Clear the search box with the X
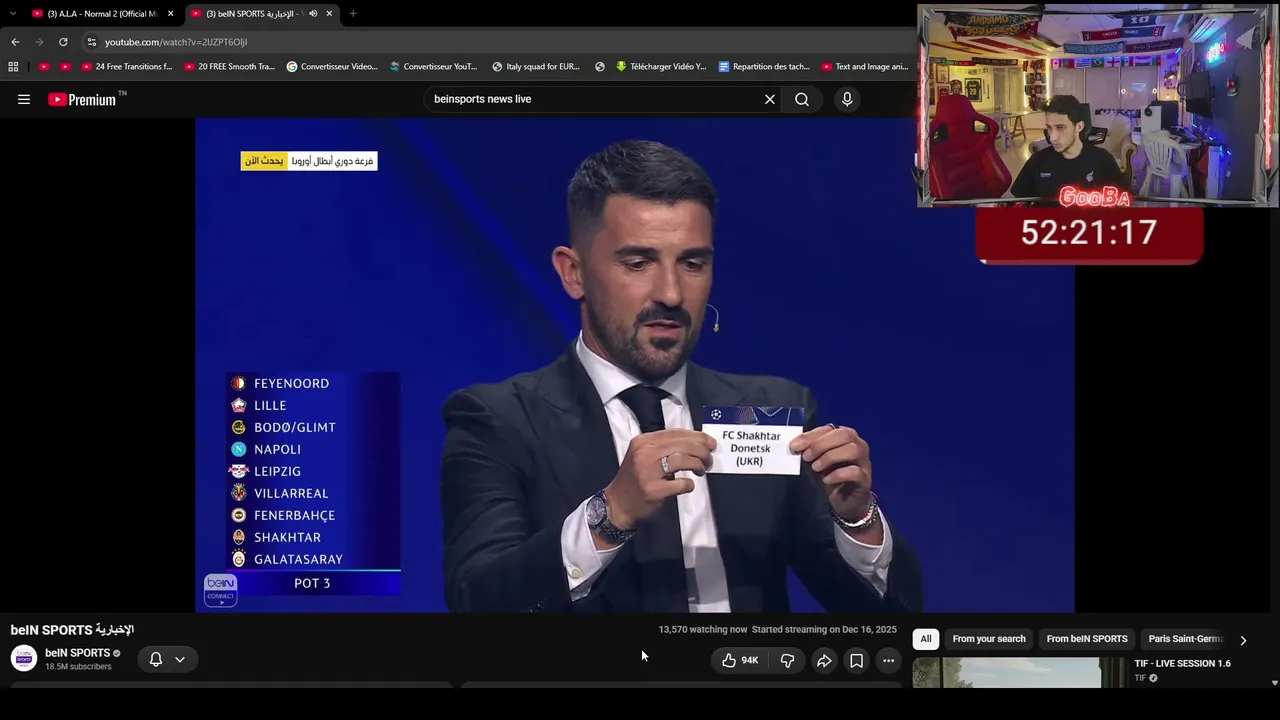The image size is (1280, 720). click(770, 99)
